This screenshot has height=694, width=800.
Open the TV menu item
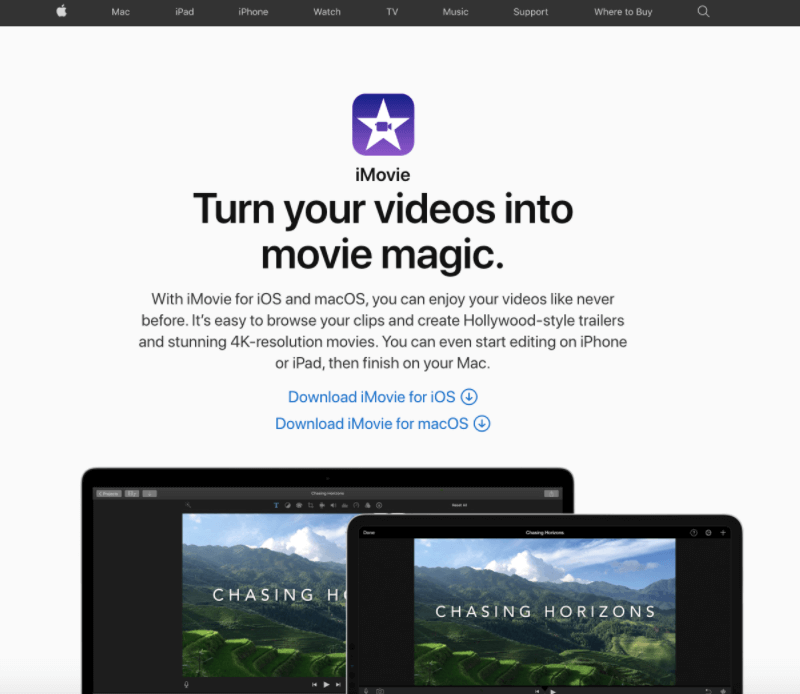click(392, 12)
